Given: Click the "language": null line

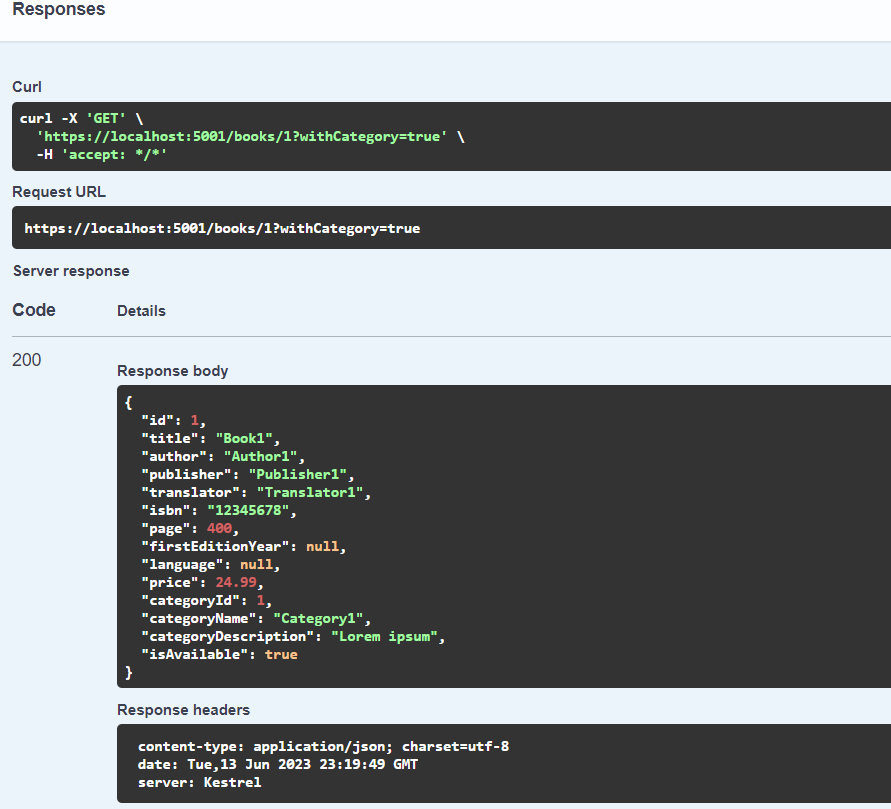Looking at the screenshot, I should 210,564.
